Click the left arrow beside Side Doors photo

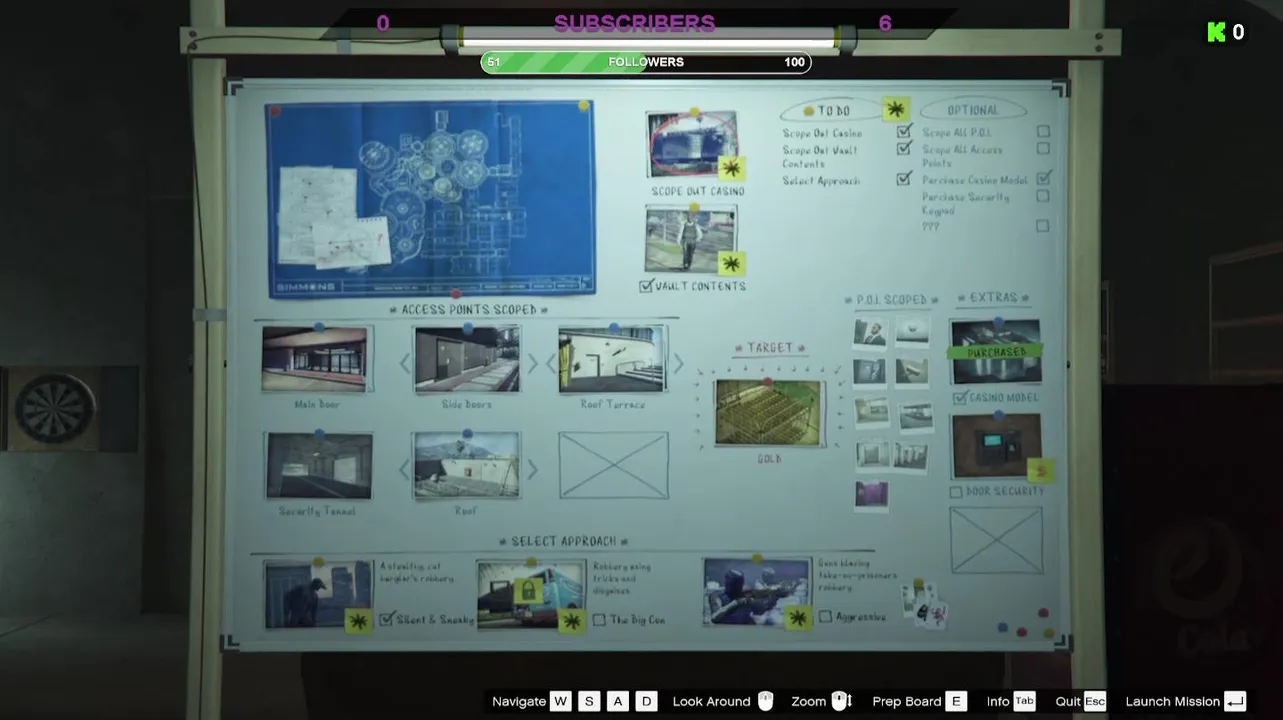click(405, 363)
